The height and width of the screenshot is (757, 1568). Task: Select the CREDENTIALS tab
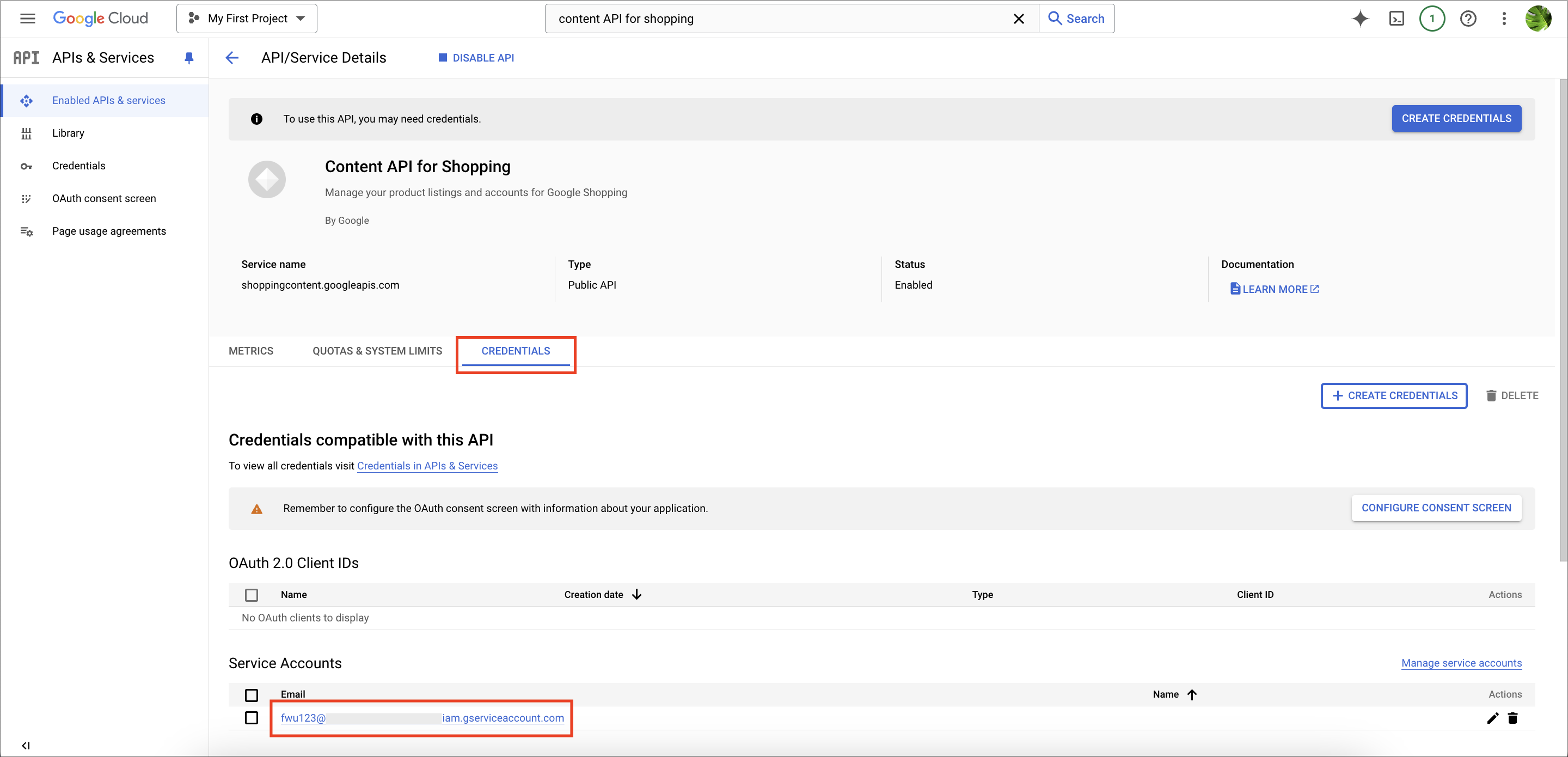516,351
